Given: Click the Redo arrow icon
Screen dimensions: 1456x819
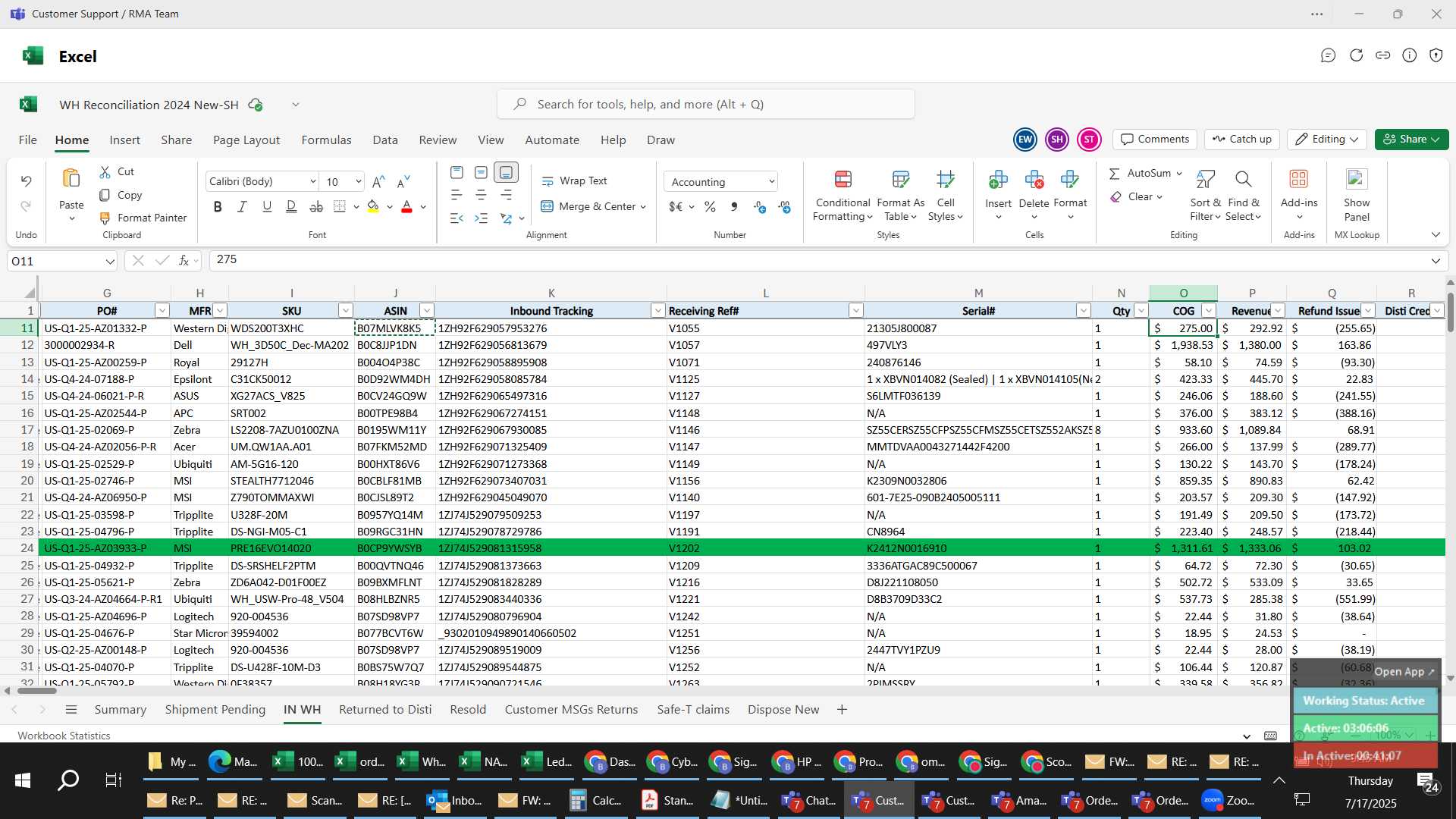Looking at the screenshot, I should [x=26, y=206].
